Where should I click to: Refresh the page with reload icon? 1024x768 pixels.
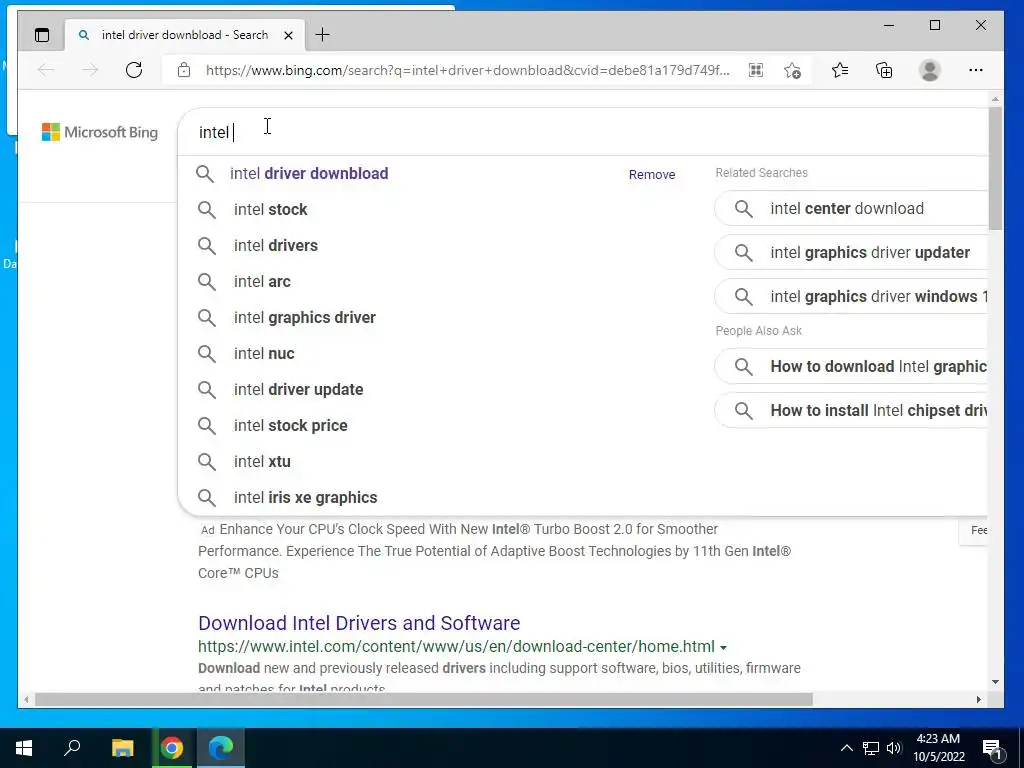click(x=134, y=70)
